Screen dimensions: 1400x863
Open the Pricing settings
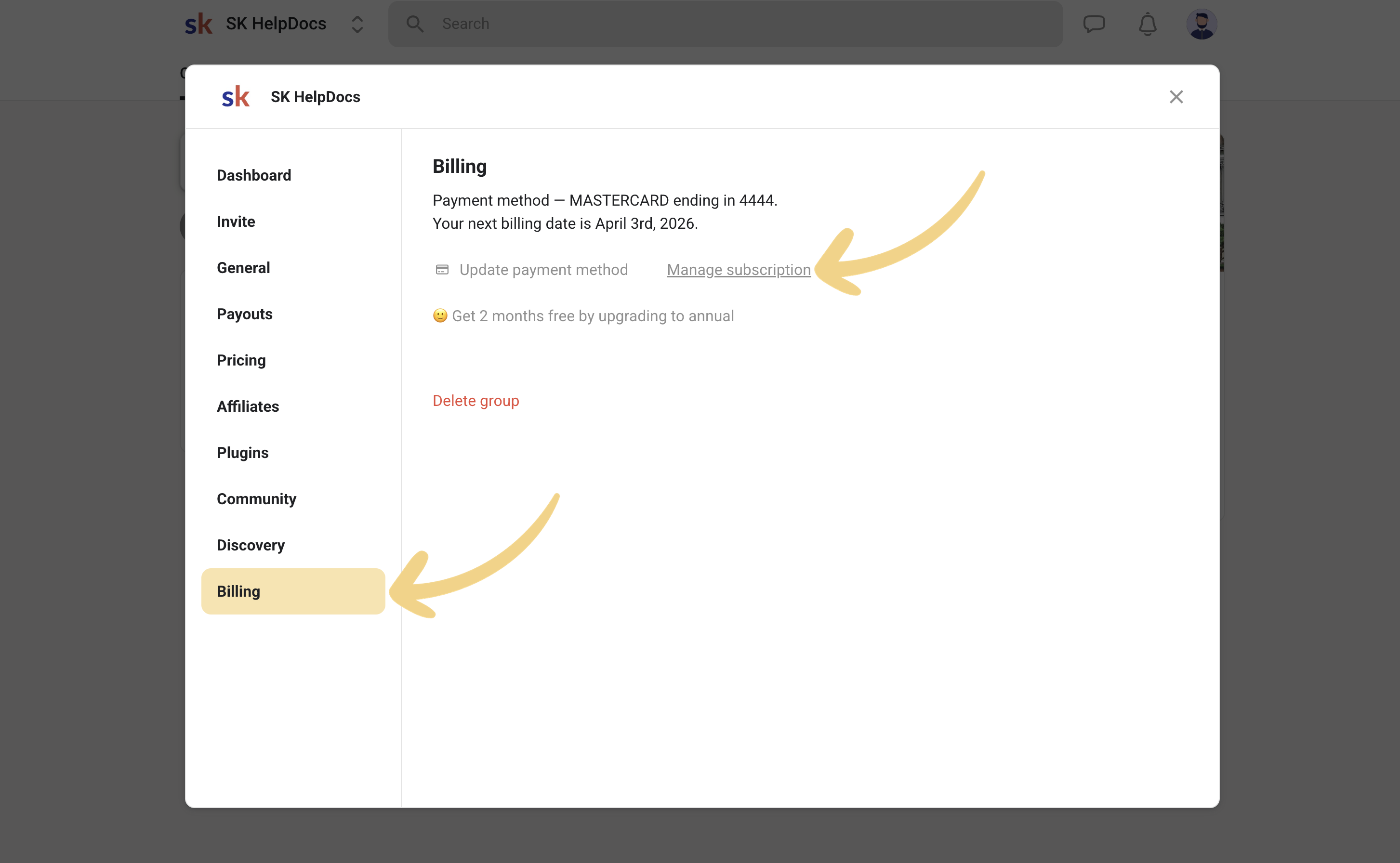pyautogui.click(x=241, y=360)
